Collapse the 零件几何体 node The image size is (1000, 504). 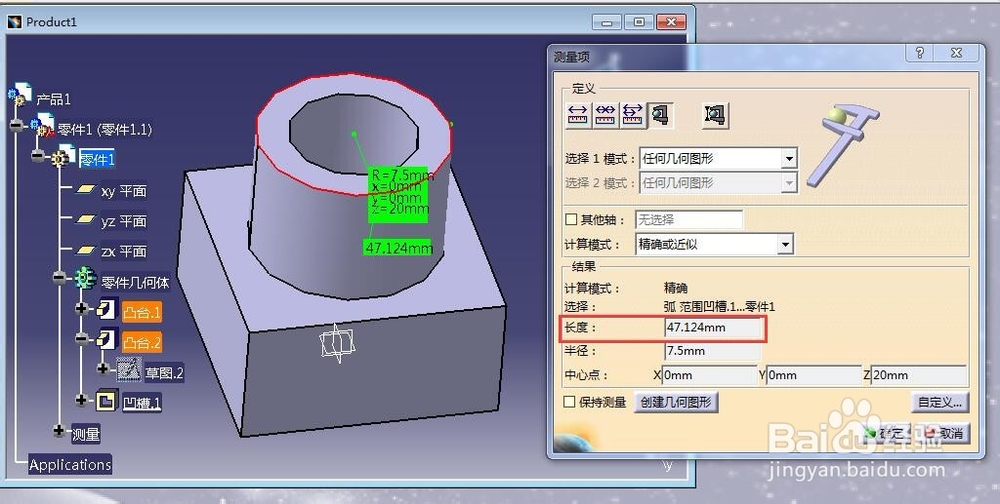[x=60, y=278]
